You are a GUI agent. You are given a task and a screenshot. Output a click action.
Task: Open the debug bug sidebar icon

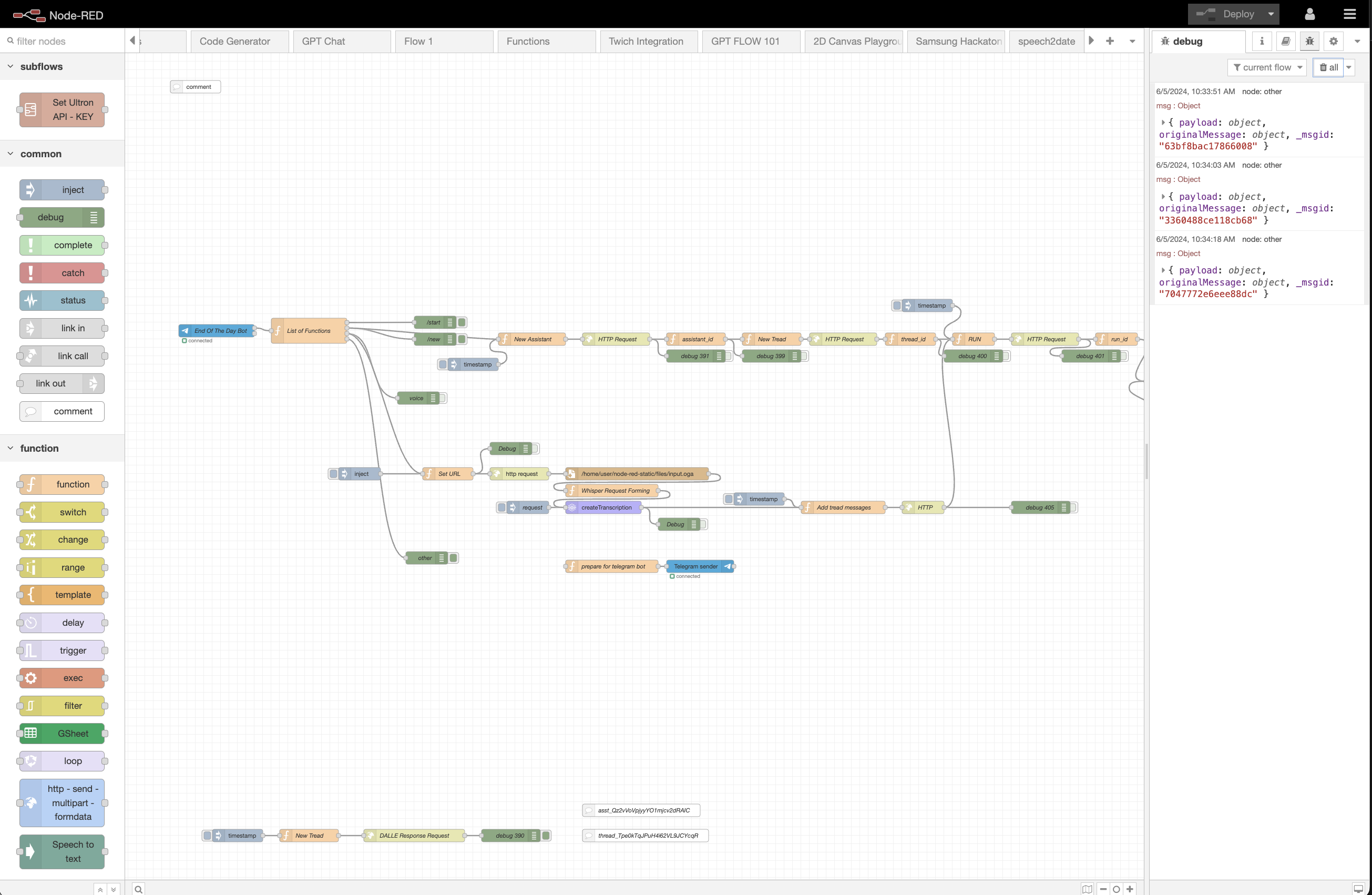point(1309,41)
